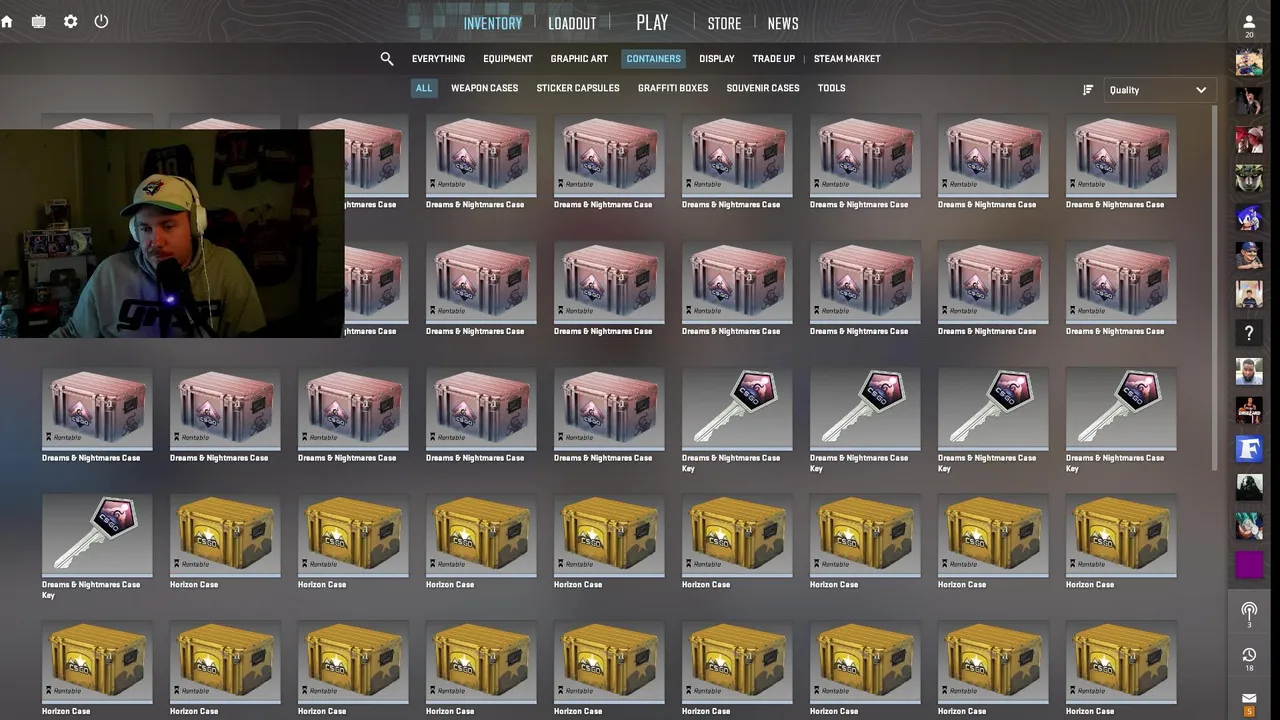Viewport: 1280px width, 720px height.
Task: Switch to the Inventory tab
Action: (x=492, y=23)
